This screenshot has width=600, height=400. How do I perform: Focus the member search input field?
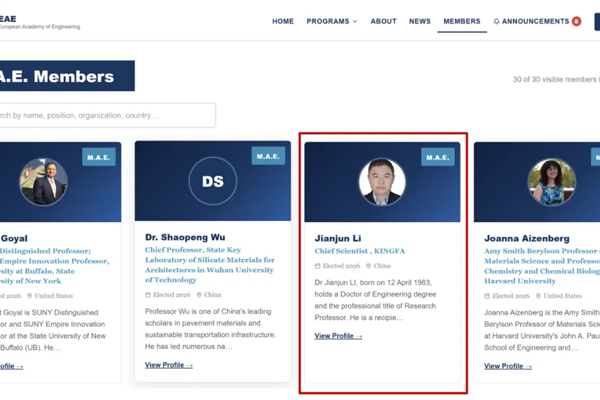point(107,115)
